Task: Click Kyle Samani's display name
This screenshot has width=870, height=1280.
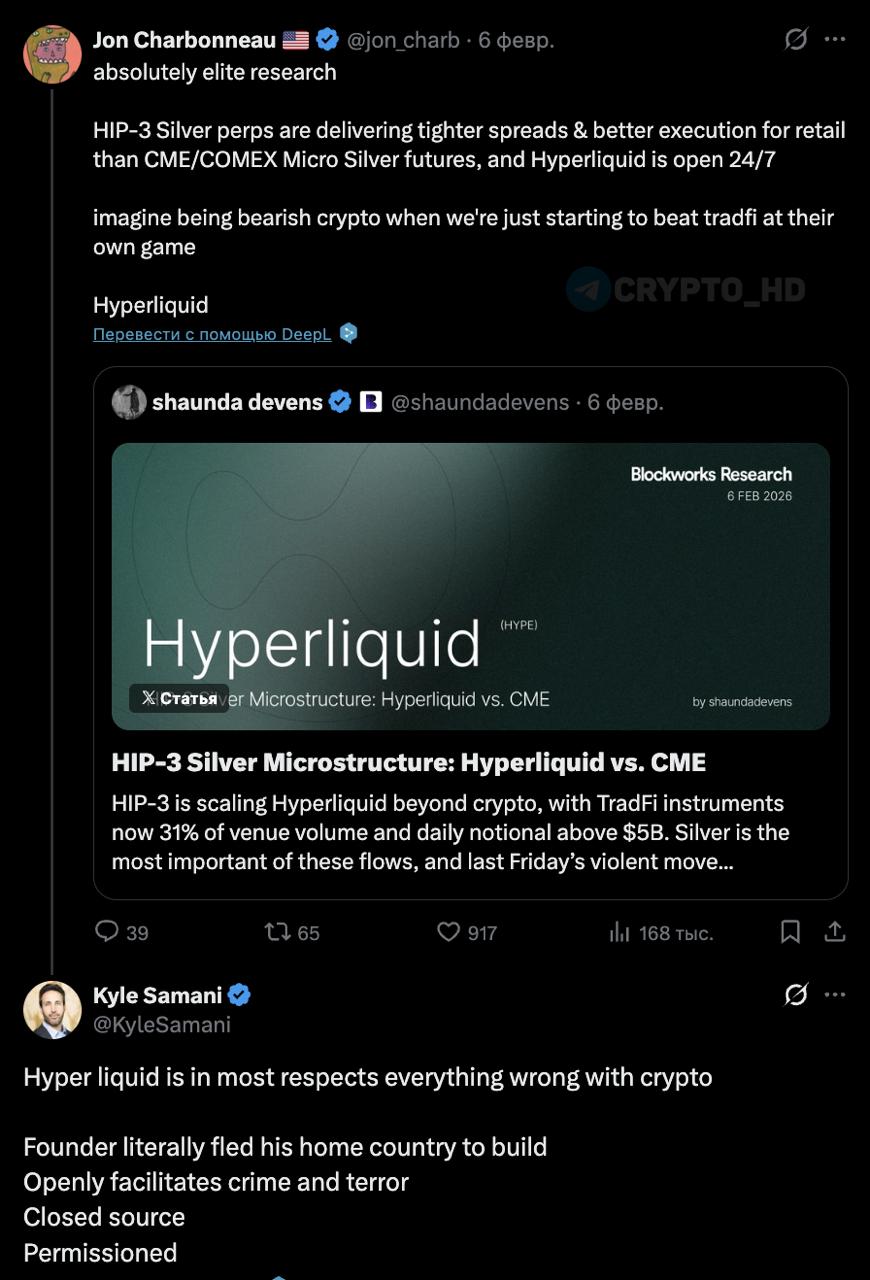Action: click(x=157, y=995)
